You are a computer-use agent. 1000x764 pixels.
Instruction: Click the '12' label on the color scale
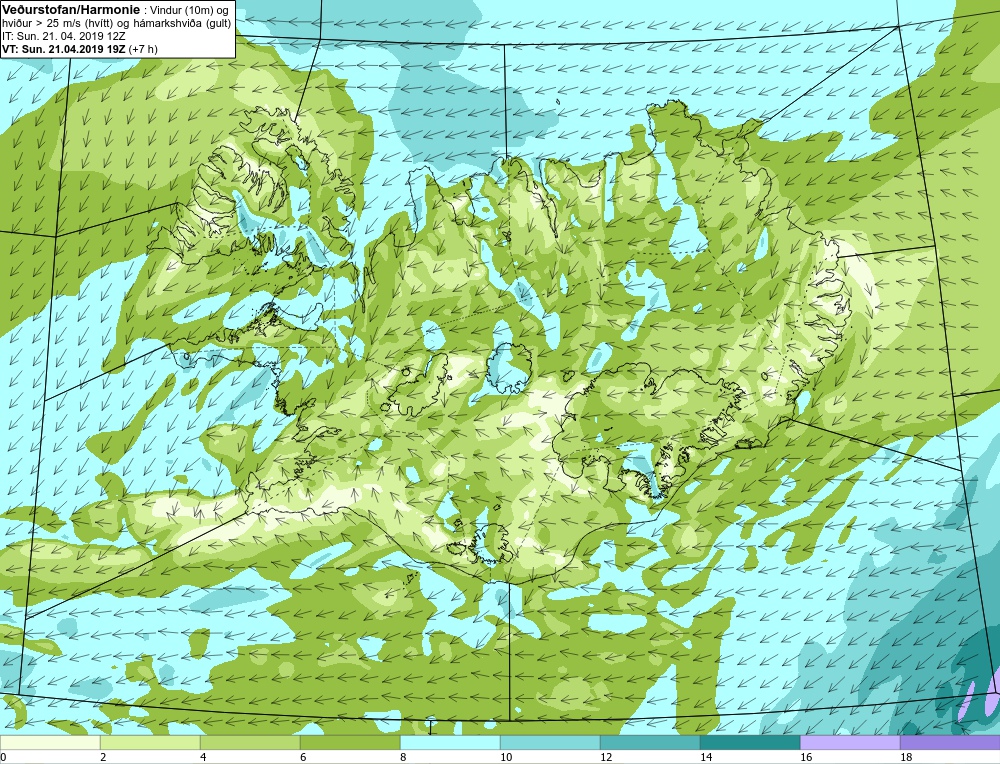click(x=606, y=758)
